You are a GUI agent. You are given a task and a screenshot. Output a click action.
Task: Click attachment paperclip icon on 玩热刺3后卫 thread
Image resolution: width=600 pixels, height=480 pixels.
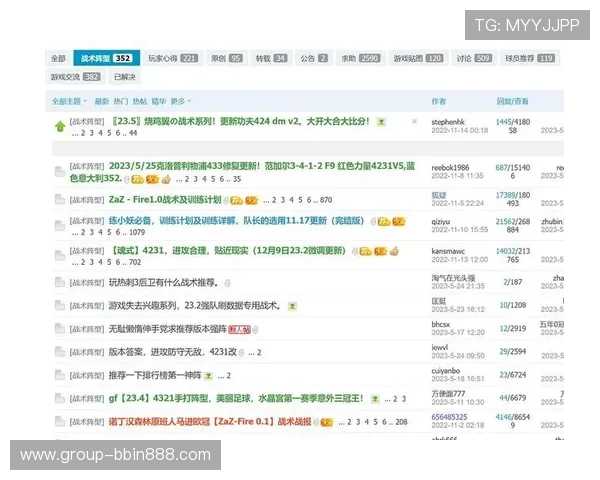point(227,283)
